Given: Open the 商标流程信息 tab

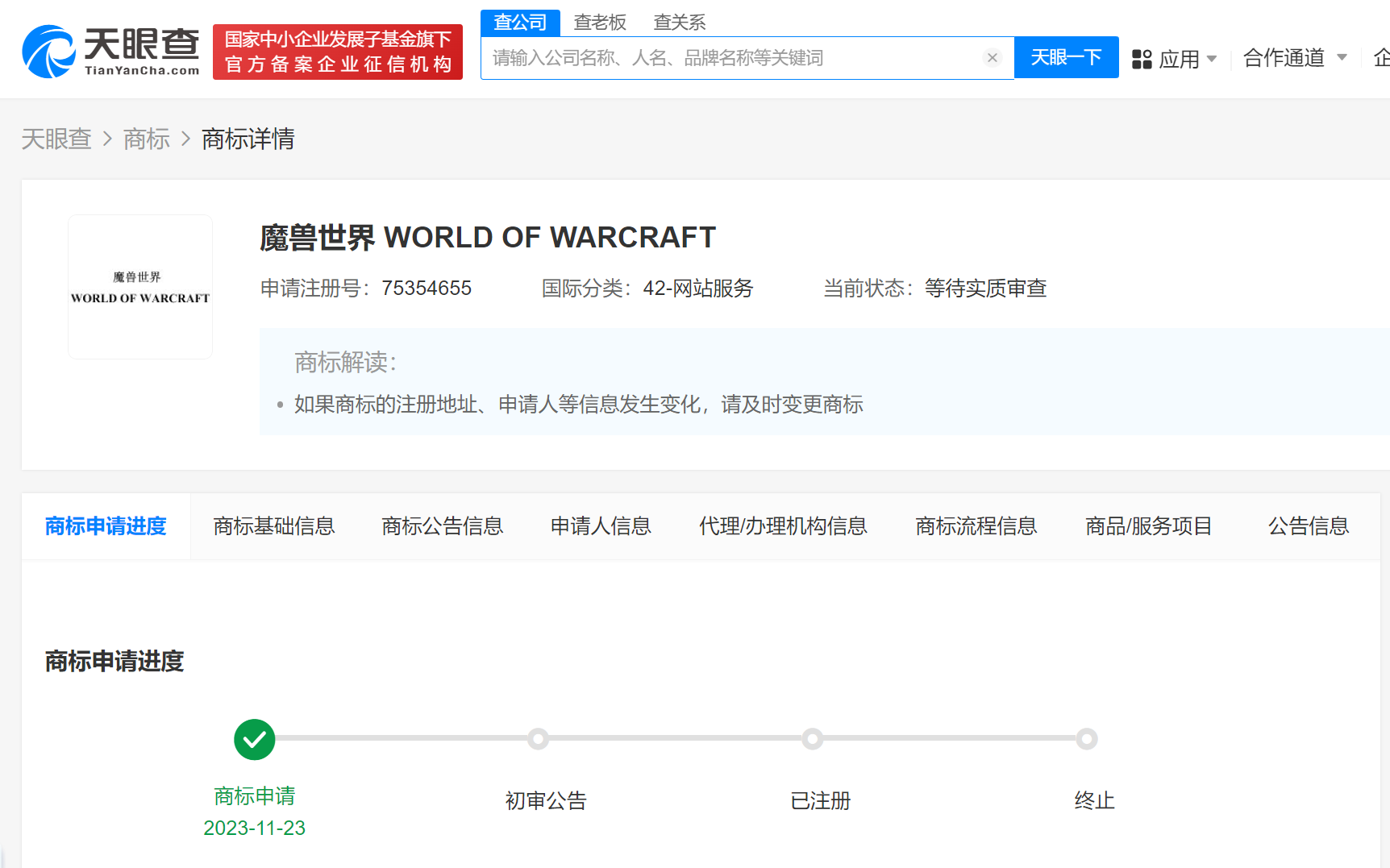Looking at the screenshot, I should [976, 526].
